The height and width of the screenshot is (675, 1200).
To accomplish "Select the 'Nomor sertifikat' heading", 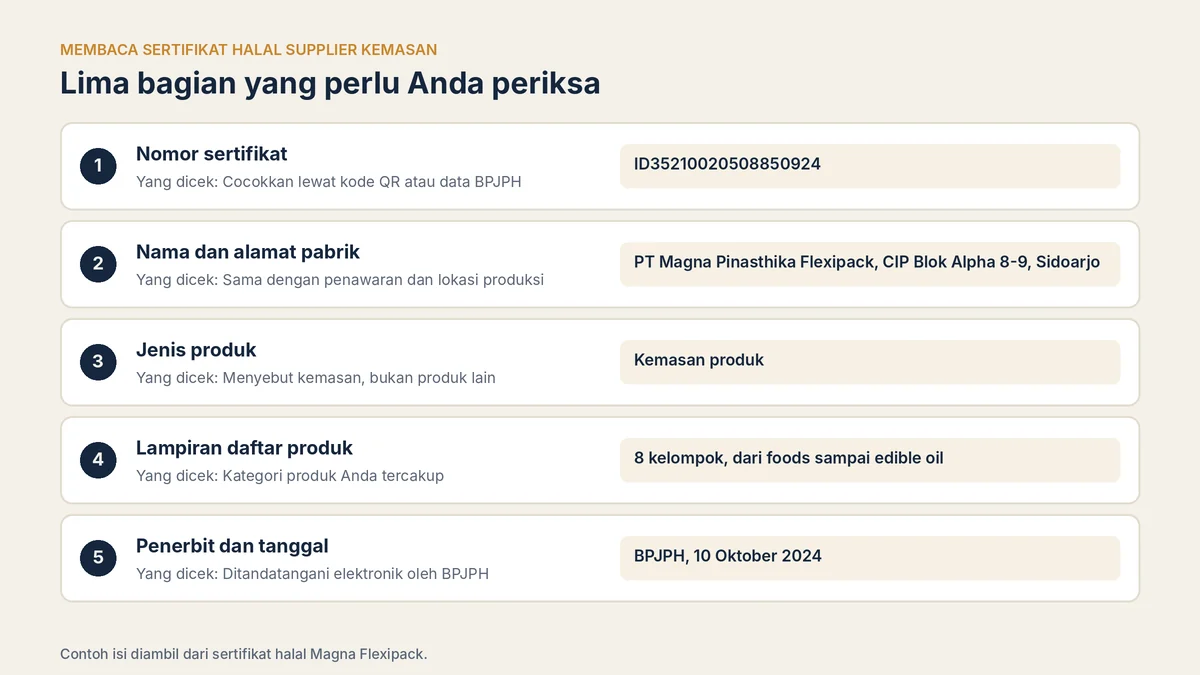I will coord(211,154).
